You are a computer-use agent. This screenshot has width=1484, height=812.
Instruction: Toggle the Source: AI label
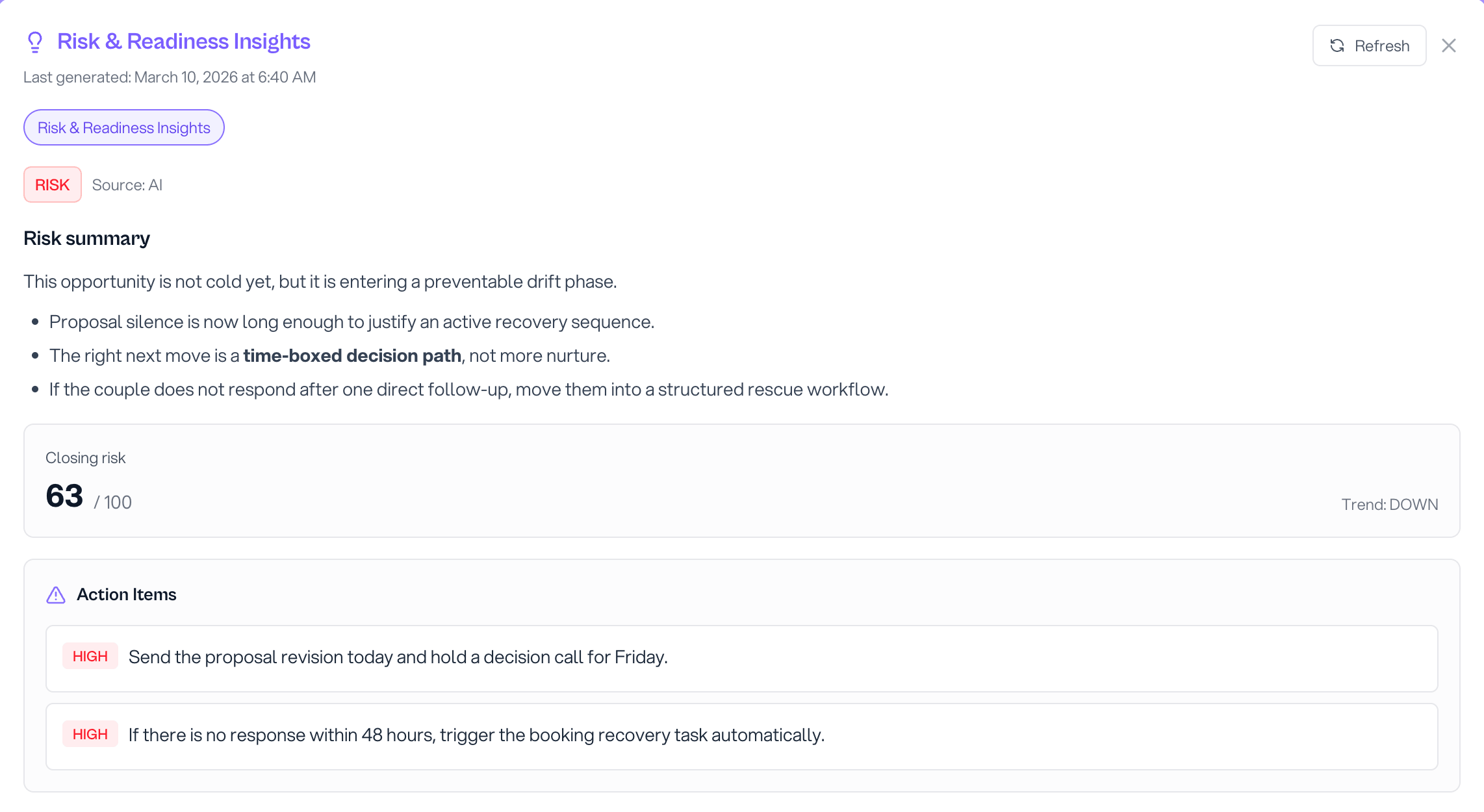point(127,184)
